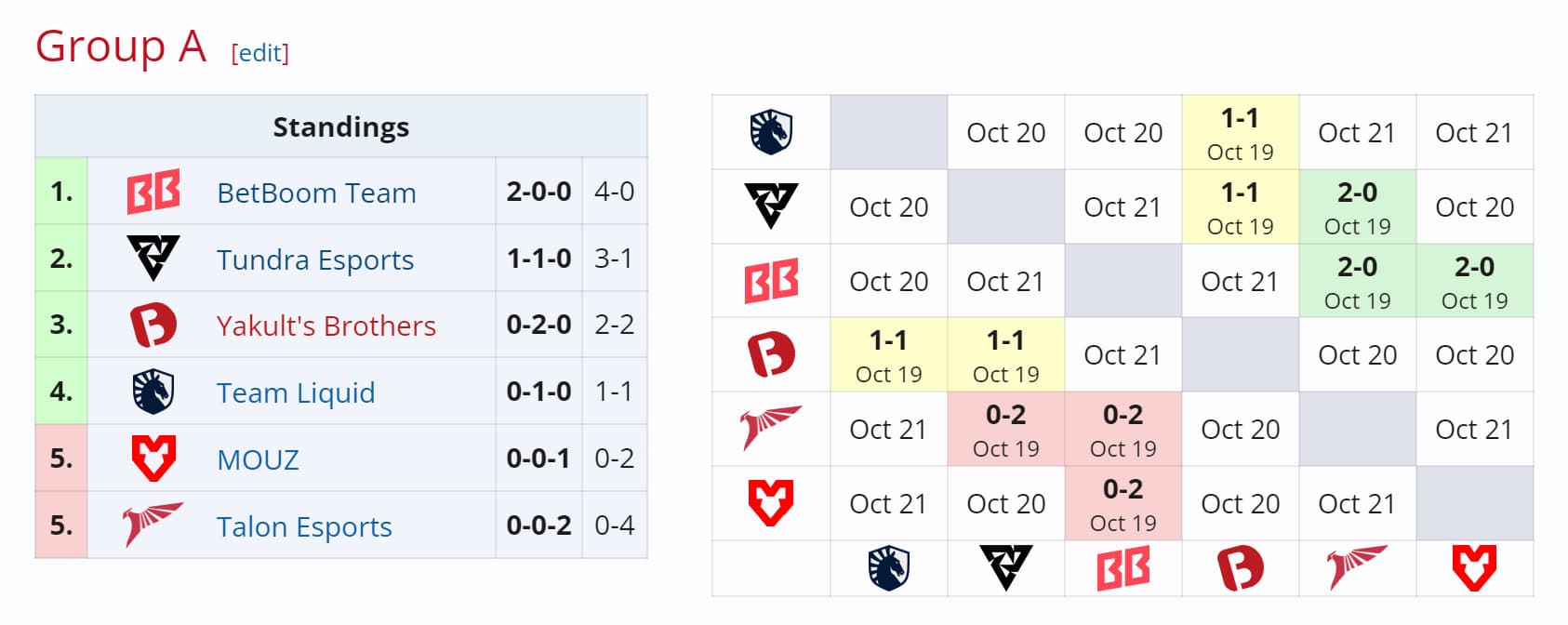Click Team Liquid logo in crosstable top row
1568x625 pixels.
pos(771,132)
